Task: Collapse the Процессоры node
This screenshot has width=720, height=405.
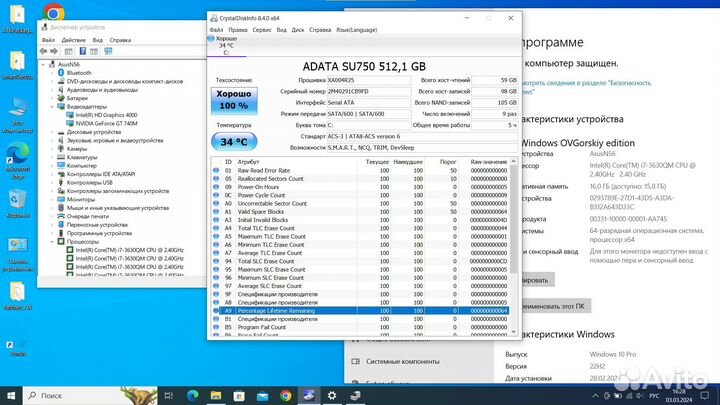Action: click(53, 242)
